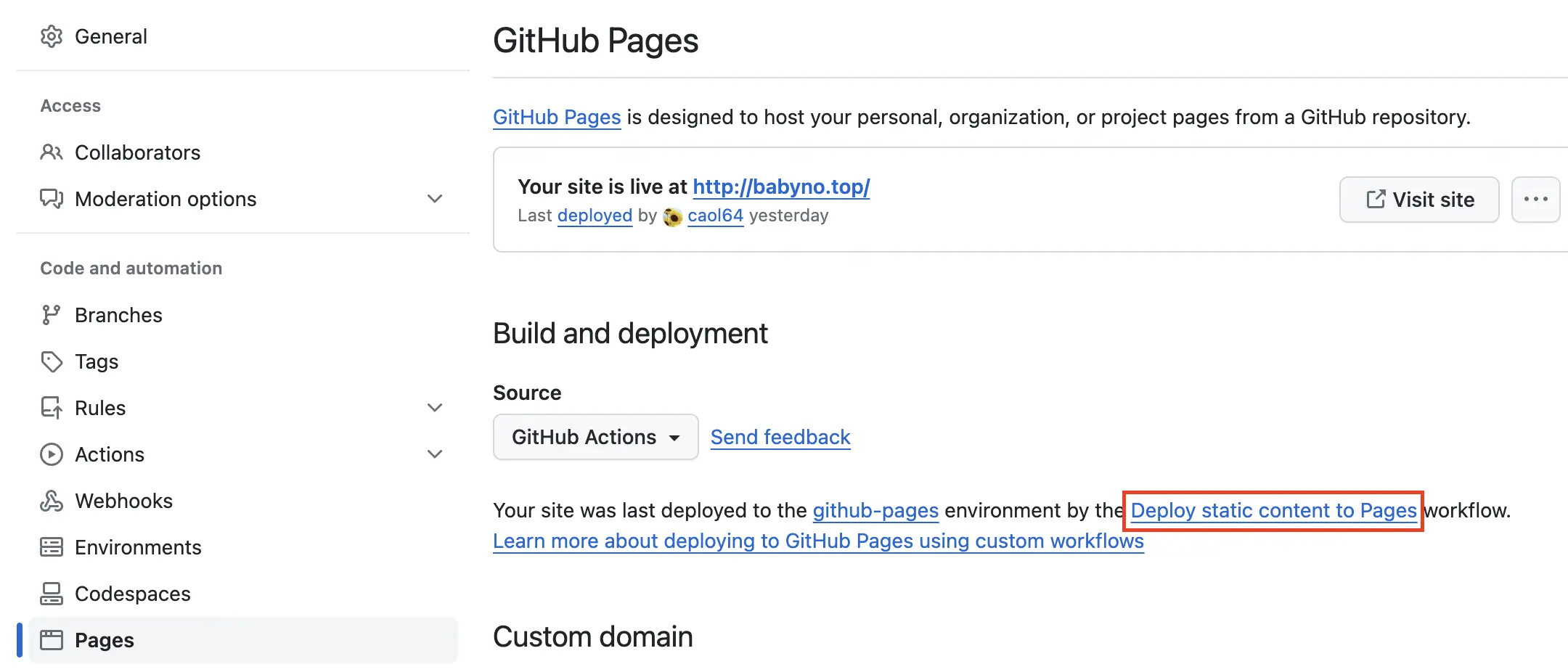Select the Collaborators people icon
The height and width of the screenshot is (672, 1568).
pos(52,152)
